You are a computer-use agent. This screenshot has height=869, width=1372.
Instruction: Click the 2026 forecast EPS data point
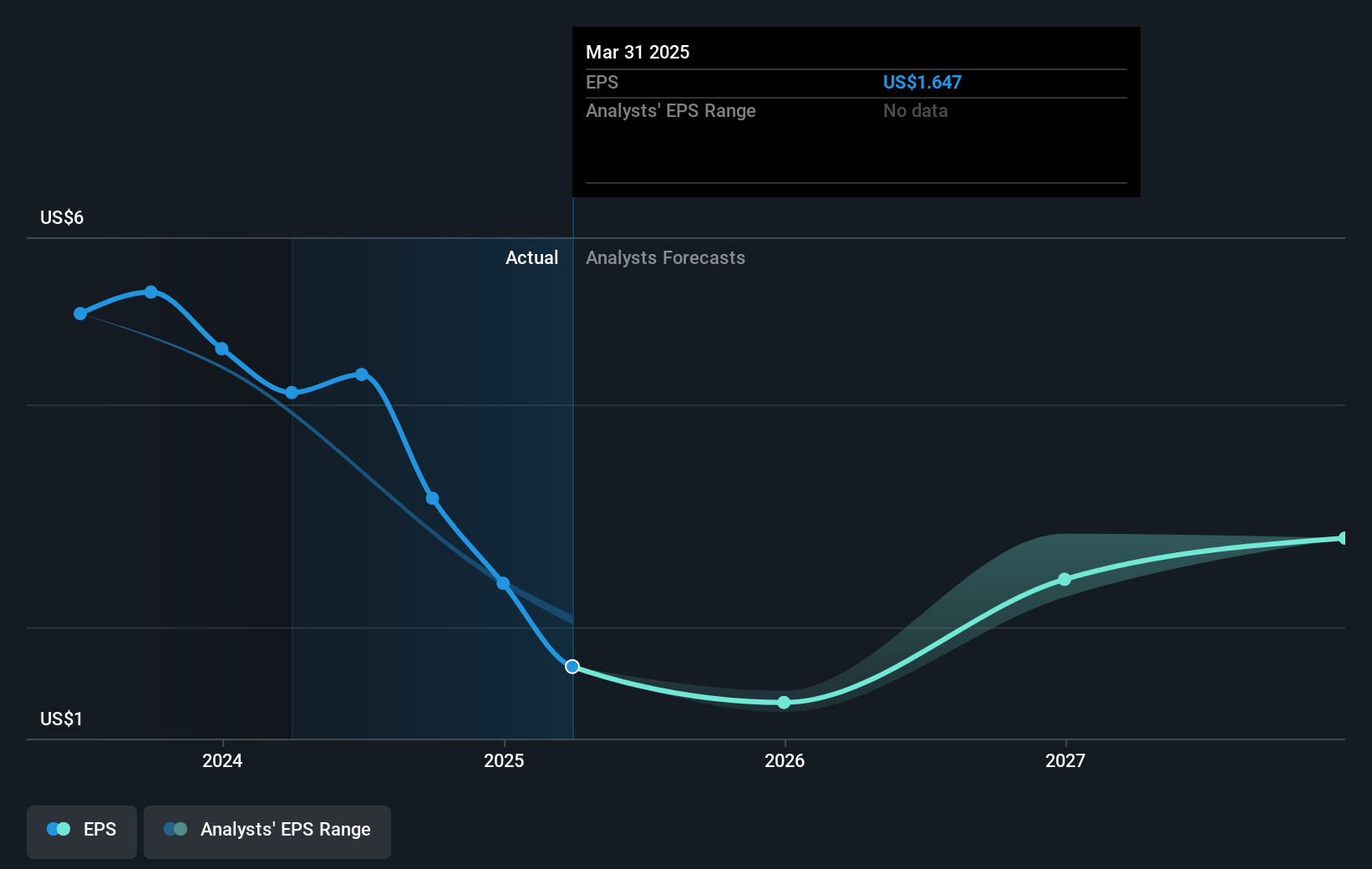pos(784,703)
